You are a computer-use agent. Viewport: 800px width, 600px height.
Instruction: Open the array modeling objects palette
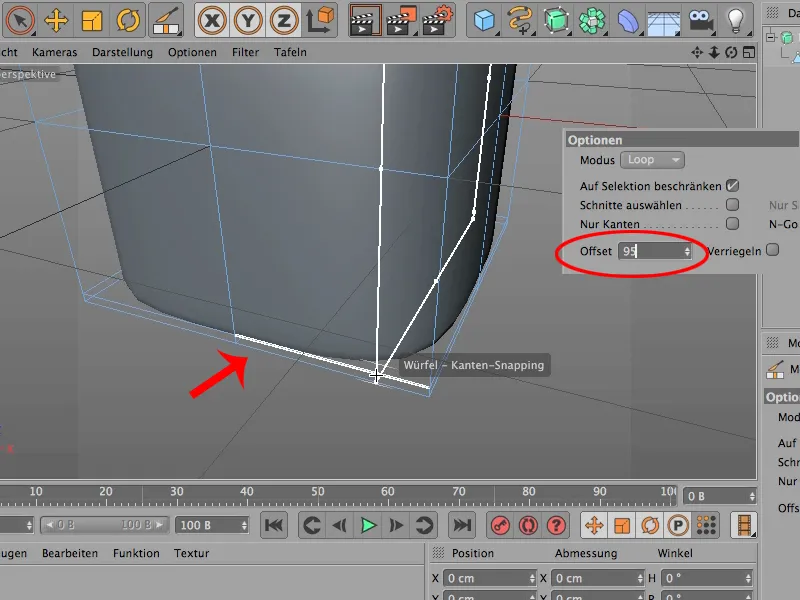pyautogui.click(x=592, y=20)
